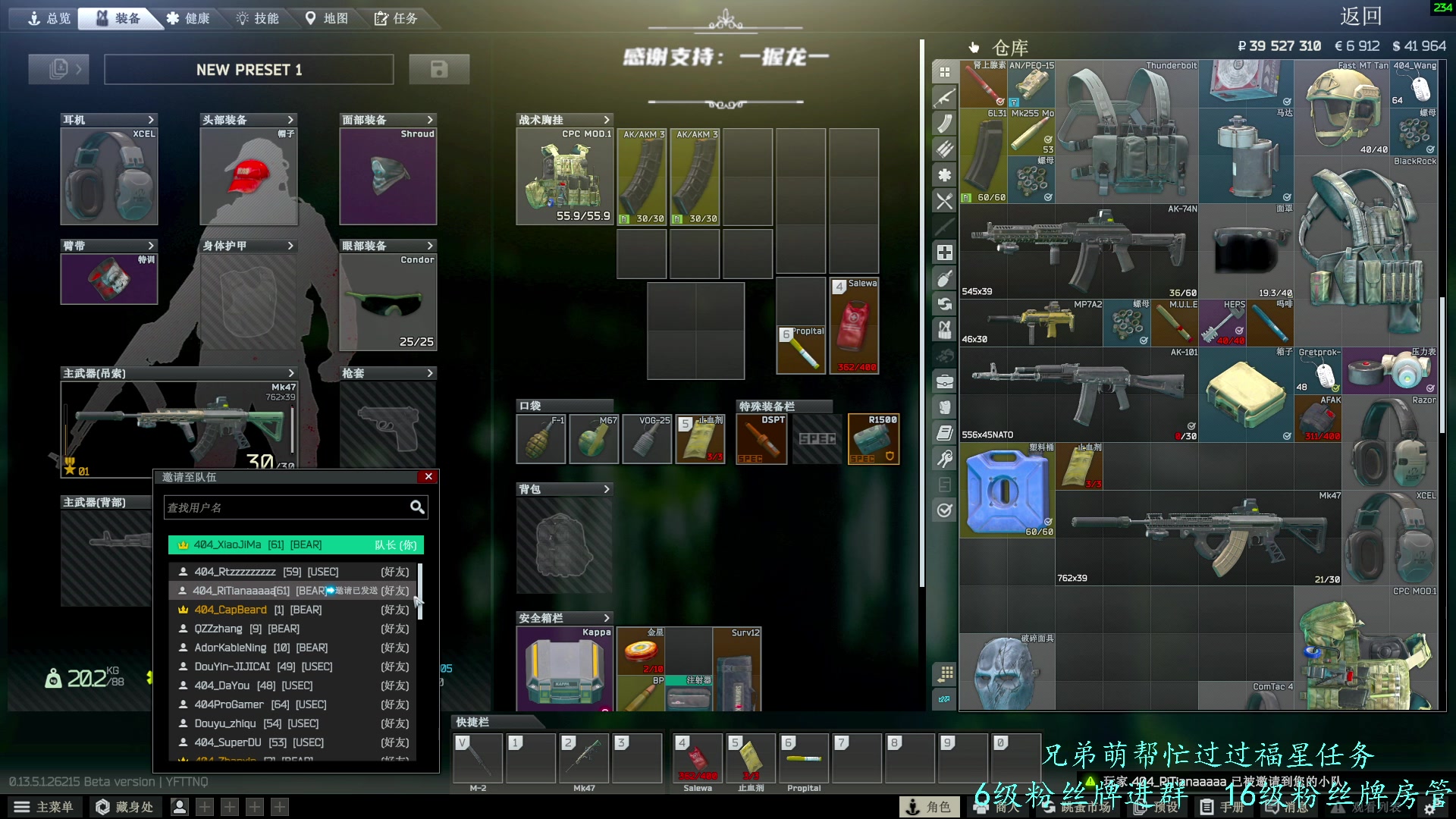The image size is (1456, 819).
Task: Click the player group portrait icon
Action: (180, 807)
